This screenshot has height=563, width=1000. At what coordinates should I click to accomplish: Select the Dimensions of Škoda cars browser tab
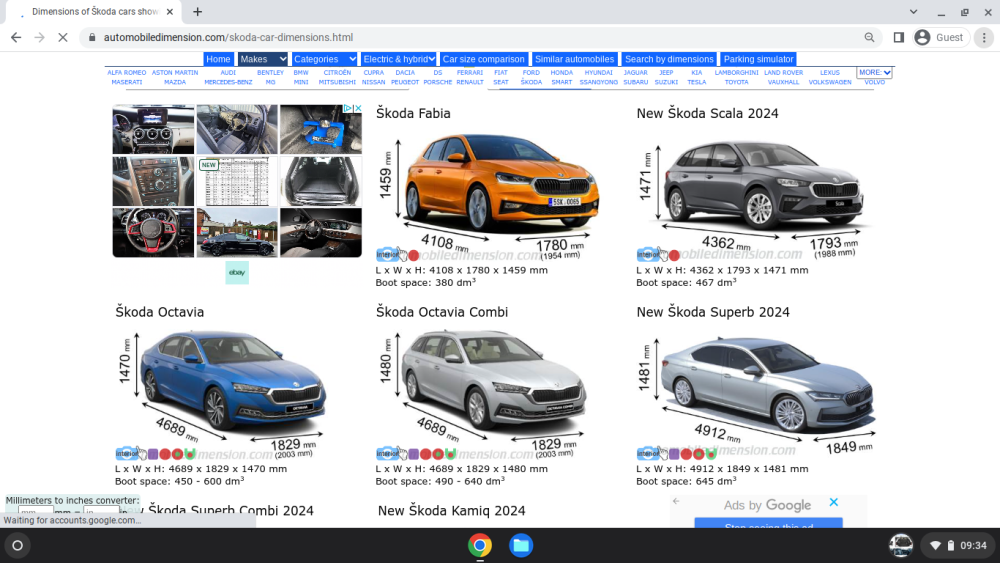tap(94, 11)
